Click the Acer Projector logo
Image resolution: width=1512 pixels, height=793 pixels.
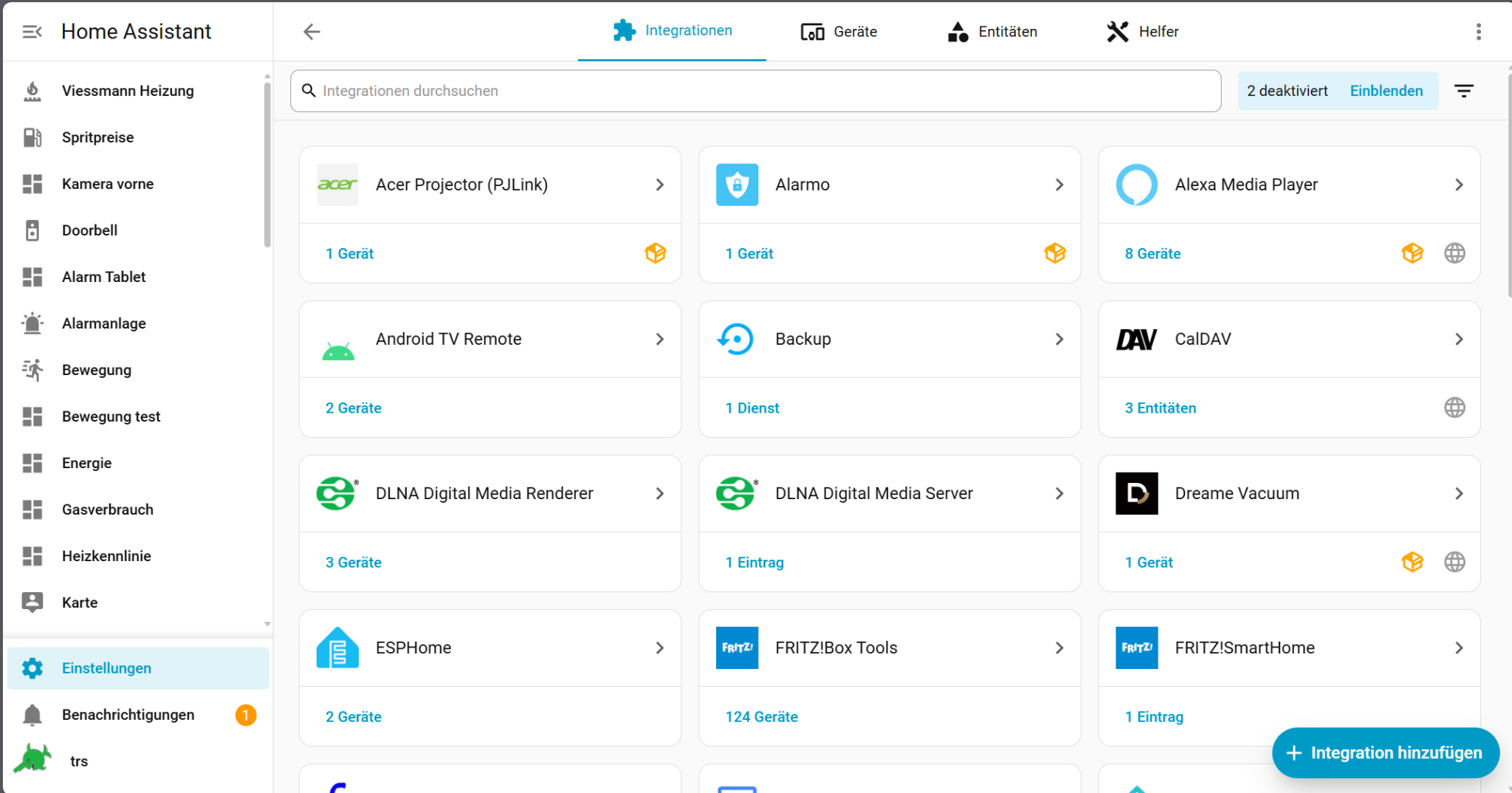(x=337, y=185)
